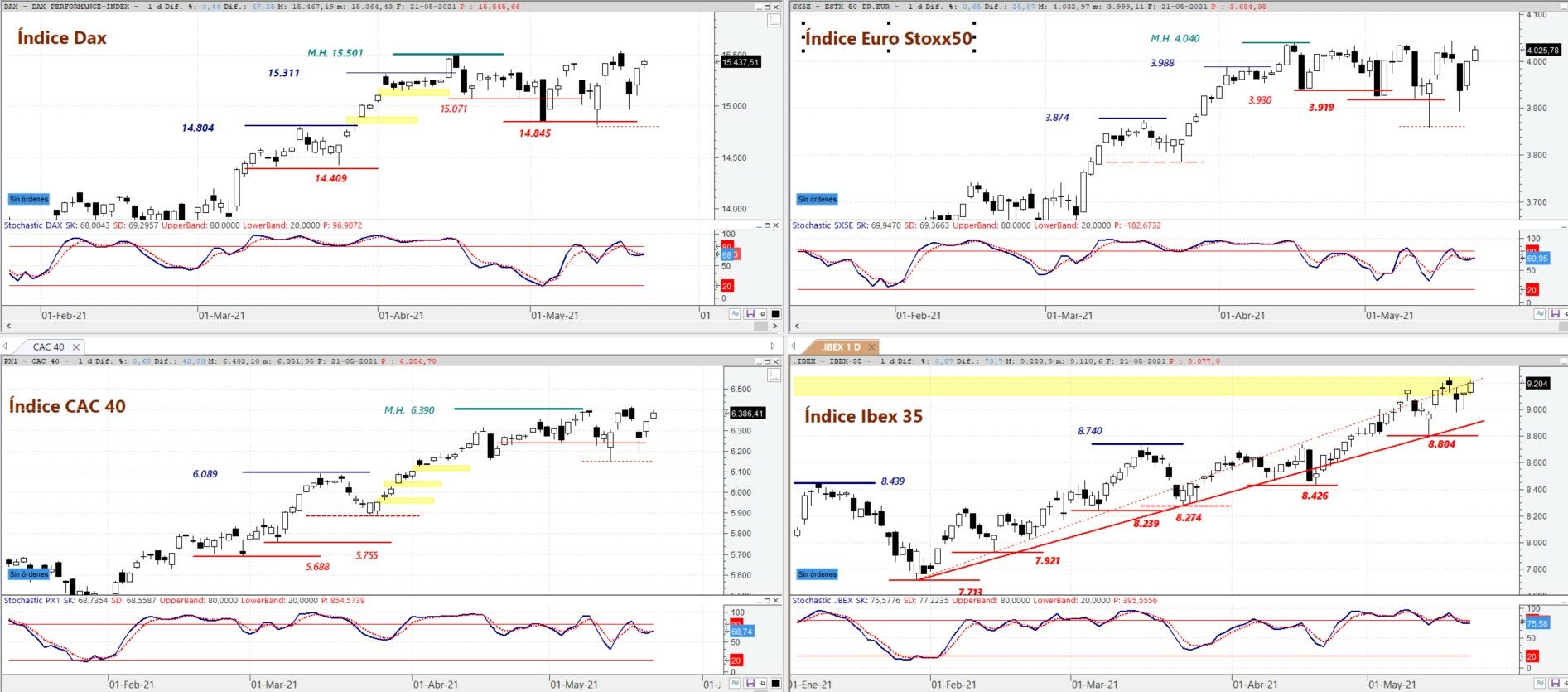Click '8.804' support label on Ibex chart
This screenshot has width=1568, height=692.
point(1441,444)
